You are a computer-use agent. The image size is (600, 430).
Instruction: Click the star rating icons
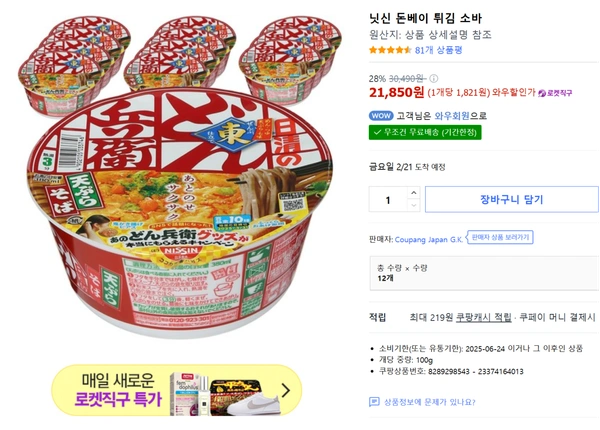click(x=390, y=49)
